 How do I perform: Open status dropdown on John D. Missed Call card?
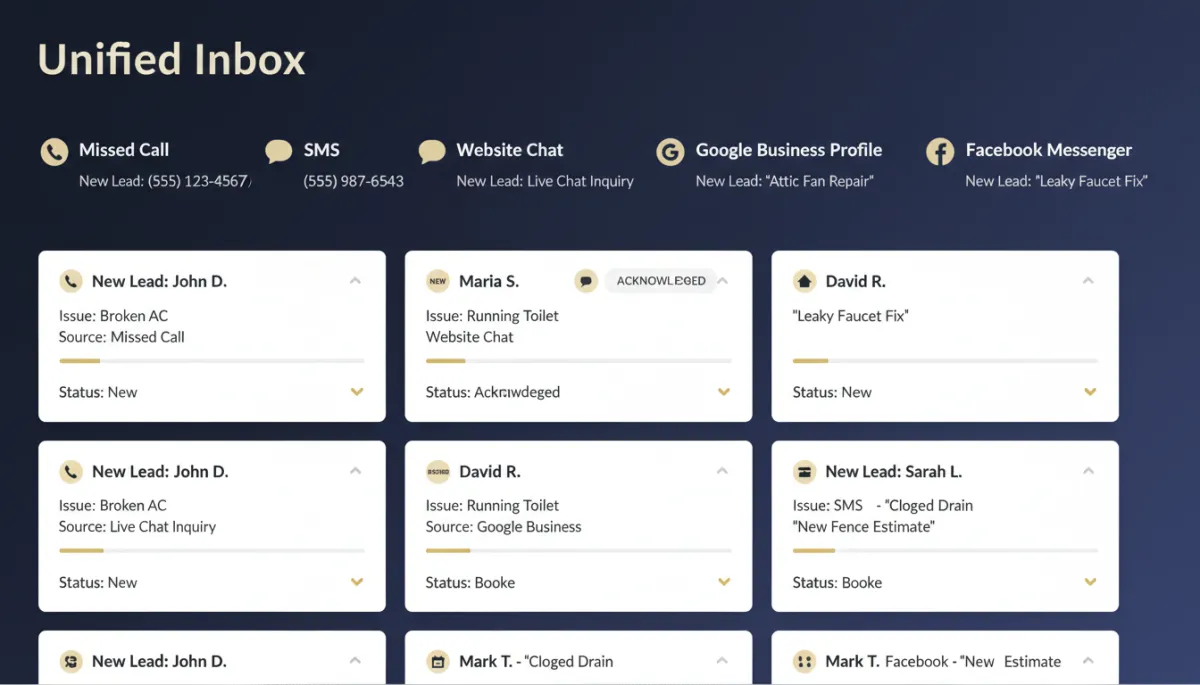tap(357, 392)
